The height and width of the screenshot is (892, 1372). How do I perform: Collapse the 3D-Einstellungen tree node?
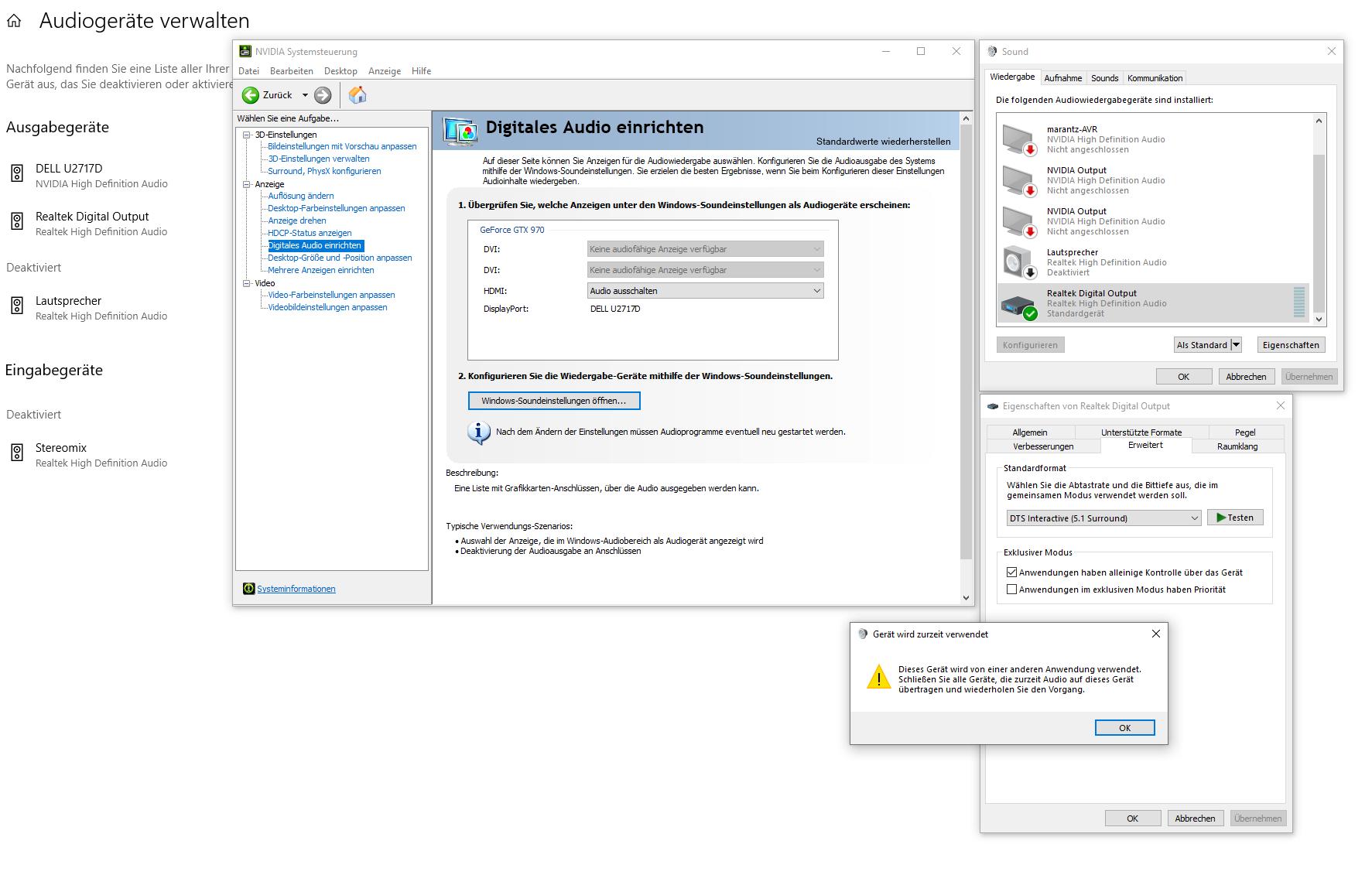pyautogui.click(x=247, y=135)
